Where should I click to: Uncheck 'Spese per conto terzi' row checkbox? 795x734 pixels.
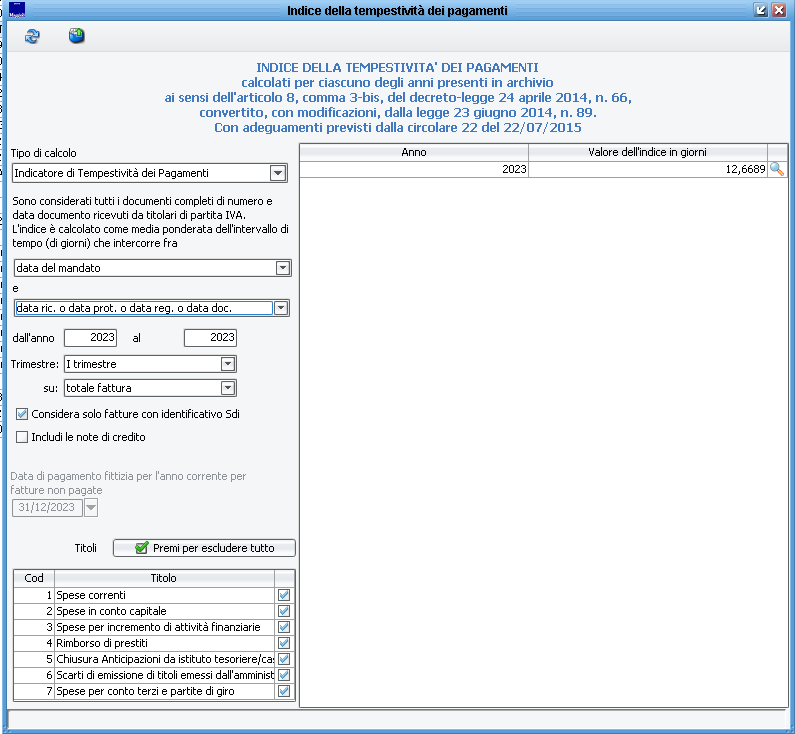(x=284, y=691)
